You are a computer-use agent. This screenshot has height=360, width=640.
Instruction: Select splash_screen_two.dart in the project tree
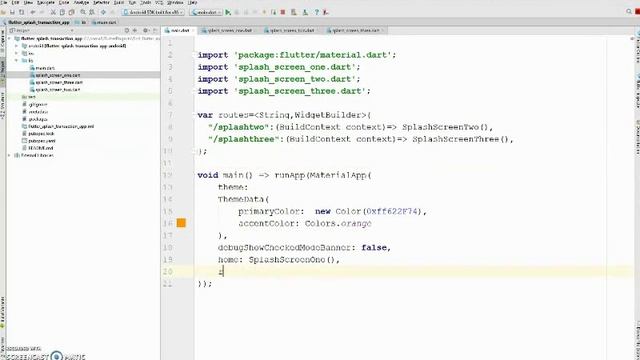[58, 89]
